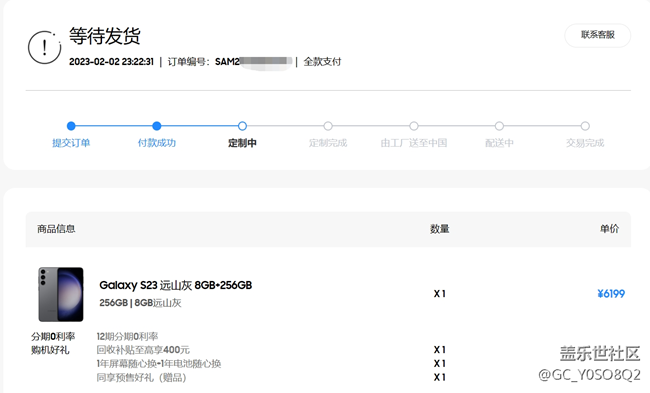Click the ¥6199 unit price
The image size is (650, 393).
(611, 294)
